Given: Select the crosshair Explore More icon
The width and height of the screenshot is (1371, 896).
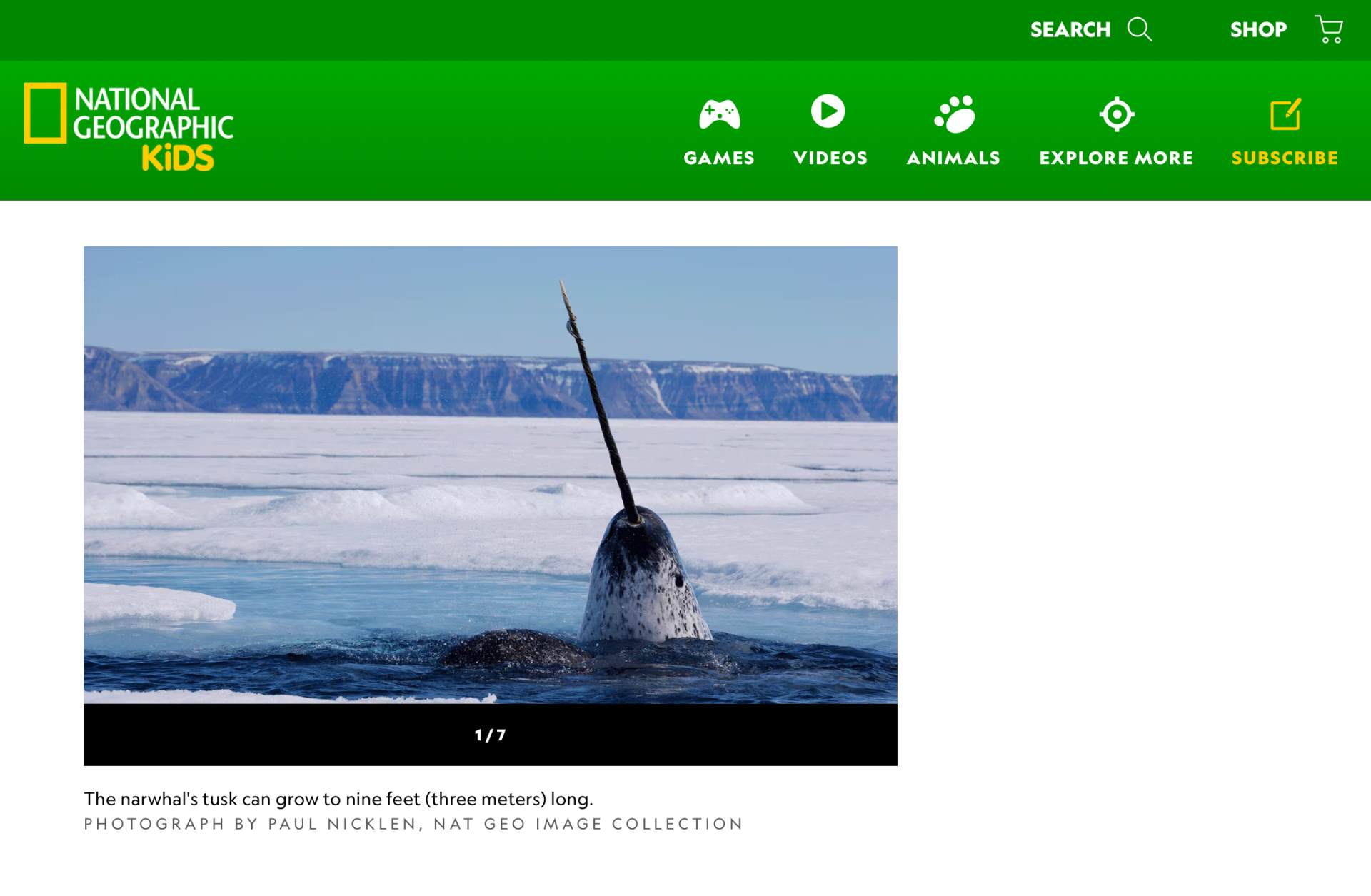Looking at the screenshot, I should tap(1117, 114).
